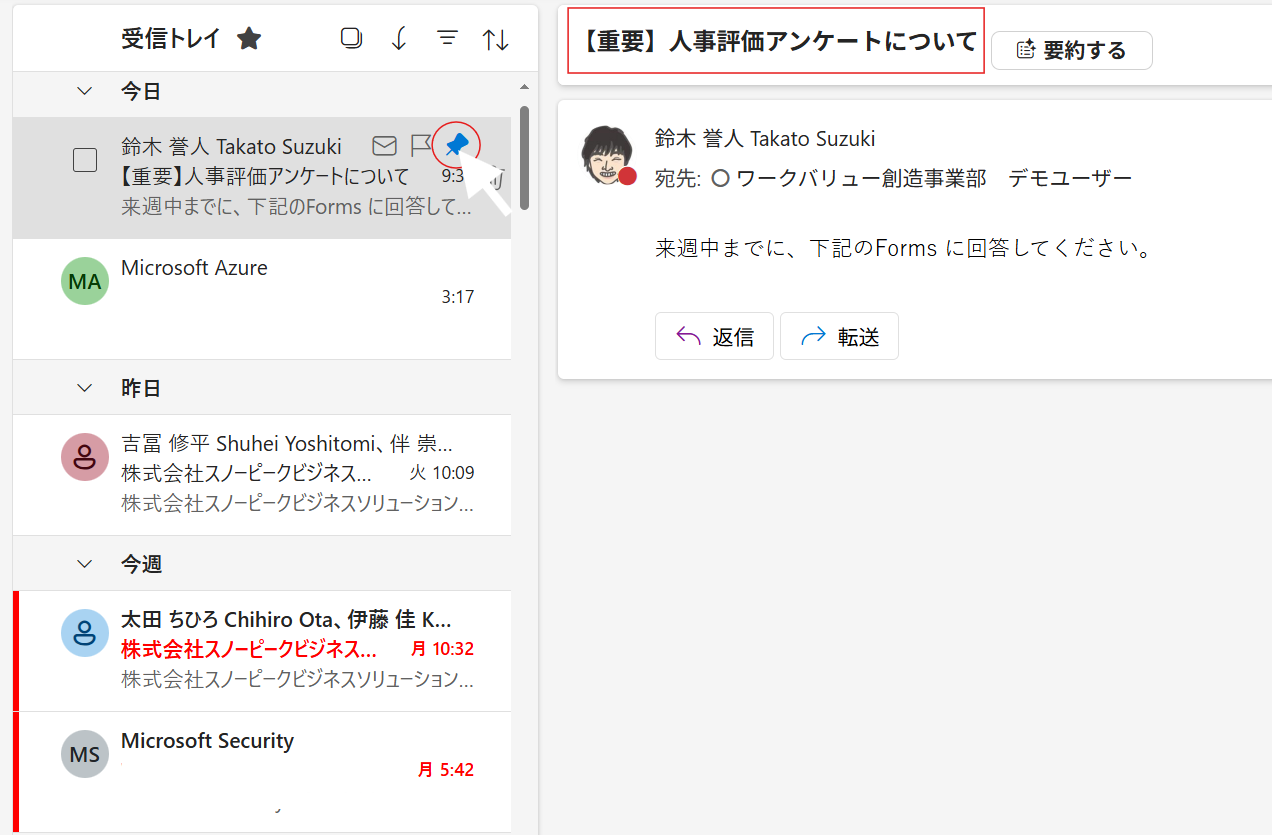
Task: Check the checkbox beside Takato Suzuki email
Action: pos(85,160)
